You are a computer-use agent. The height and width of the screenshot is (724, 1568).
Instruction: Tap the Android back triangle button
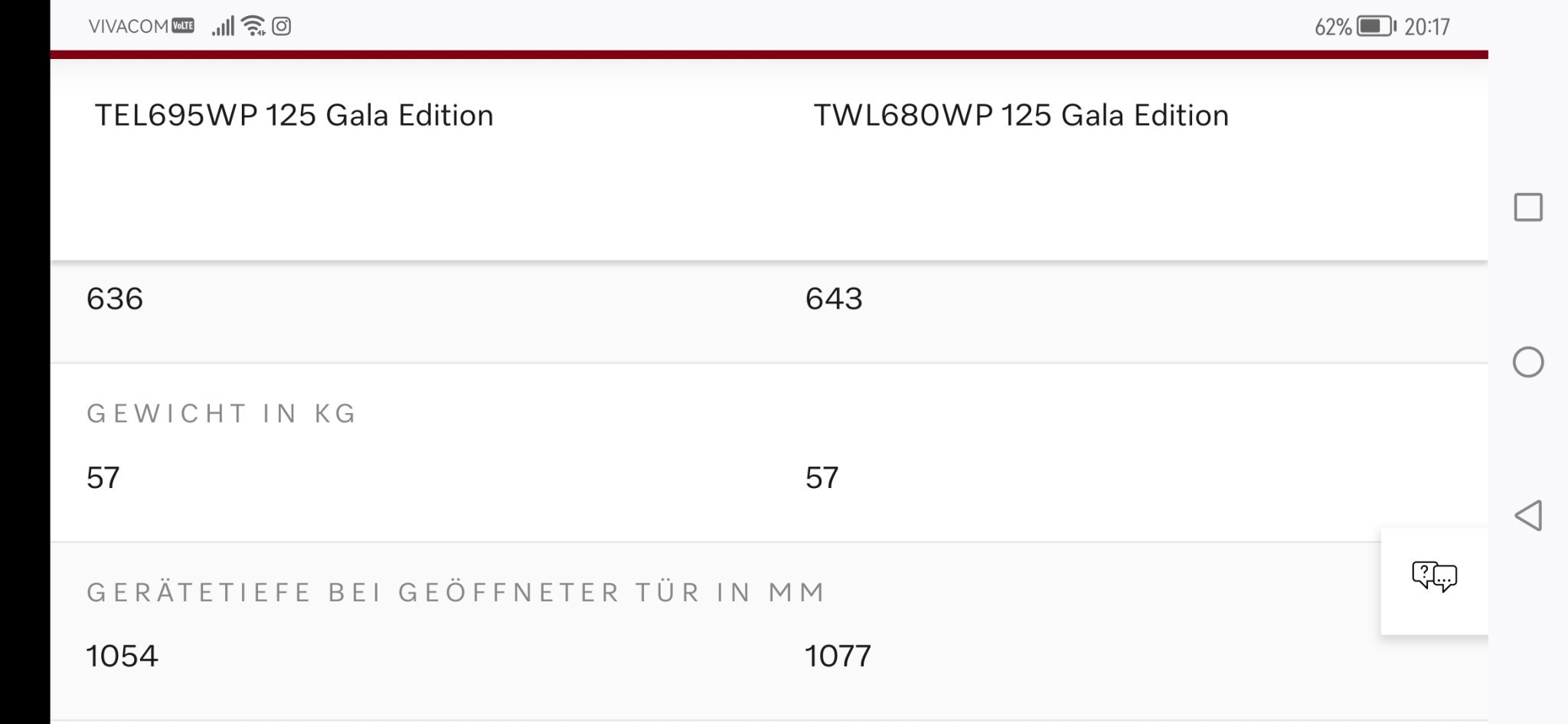pyautogui.click(x=1528, y=516)
